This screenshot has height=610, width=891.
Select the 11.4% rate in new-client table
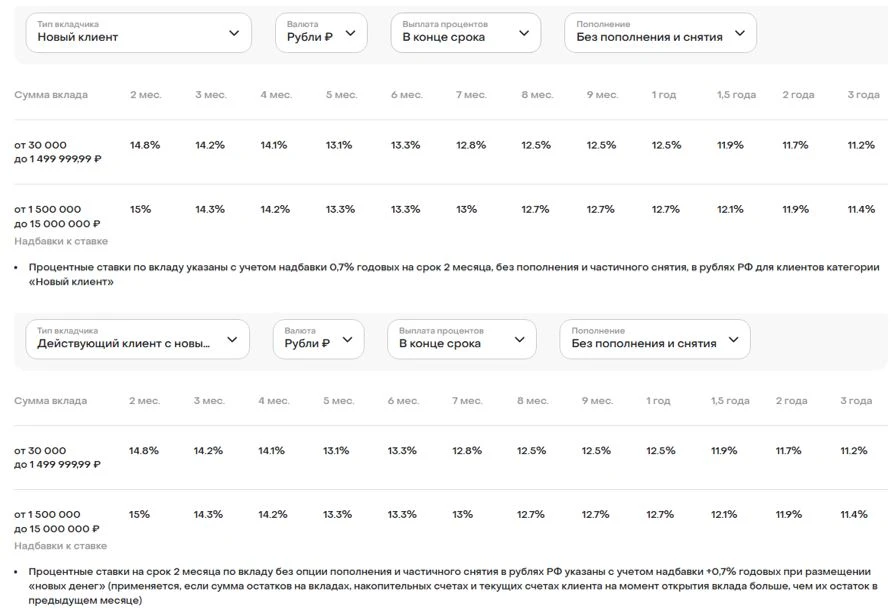pyautogui.click(x=861, y=209)
